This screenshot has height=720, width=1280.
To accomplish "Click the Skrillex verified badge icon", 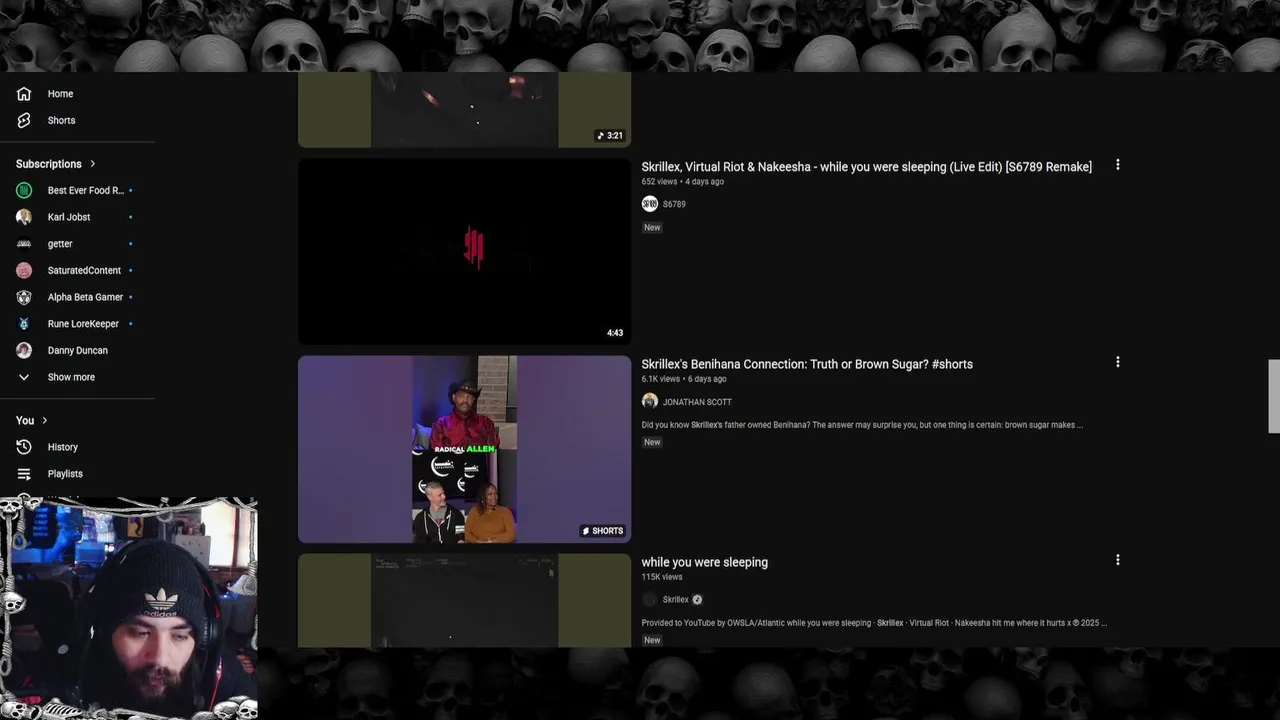I will pos(697,600).
